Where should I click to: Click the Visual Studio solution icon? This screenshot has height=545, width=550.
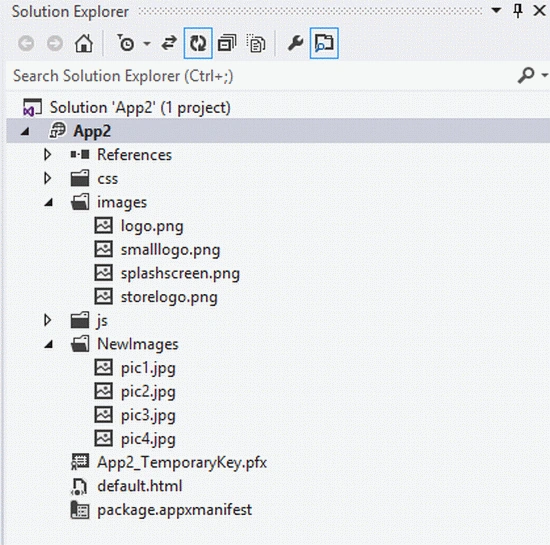tap(32, 107)
